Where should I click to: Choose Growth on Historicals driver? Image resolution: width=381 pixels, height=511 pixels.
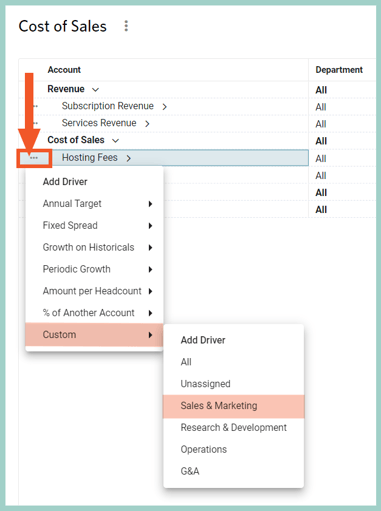[94, 247]
